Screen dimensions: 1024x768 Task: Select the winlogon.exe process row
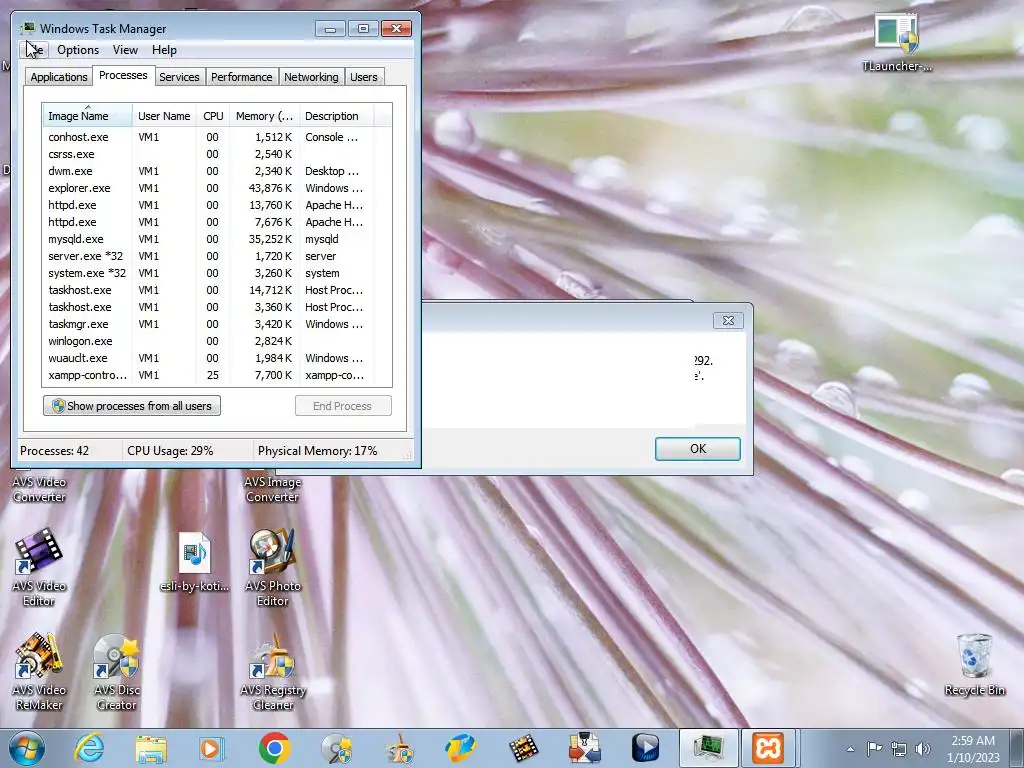pos(217,341)
